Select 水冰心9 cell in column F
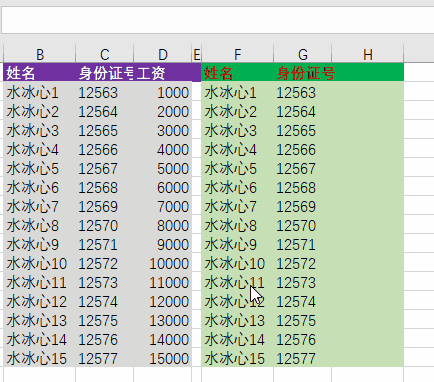Screen dimensions: 434x382 coord(237,244)
